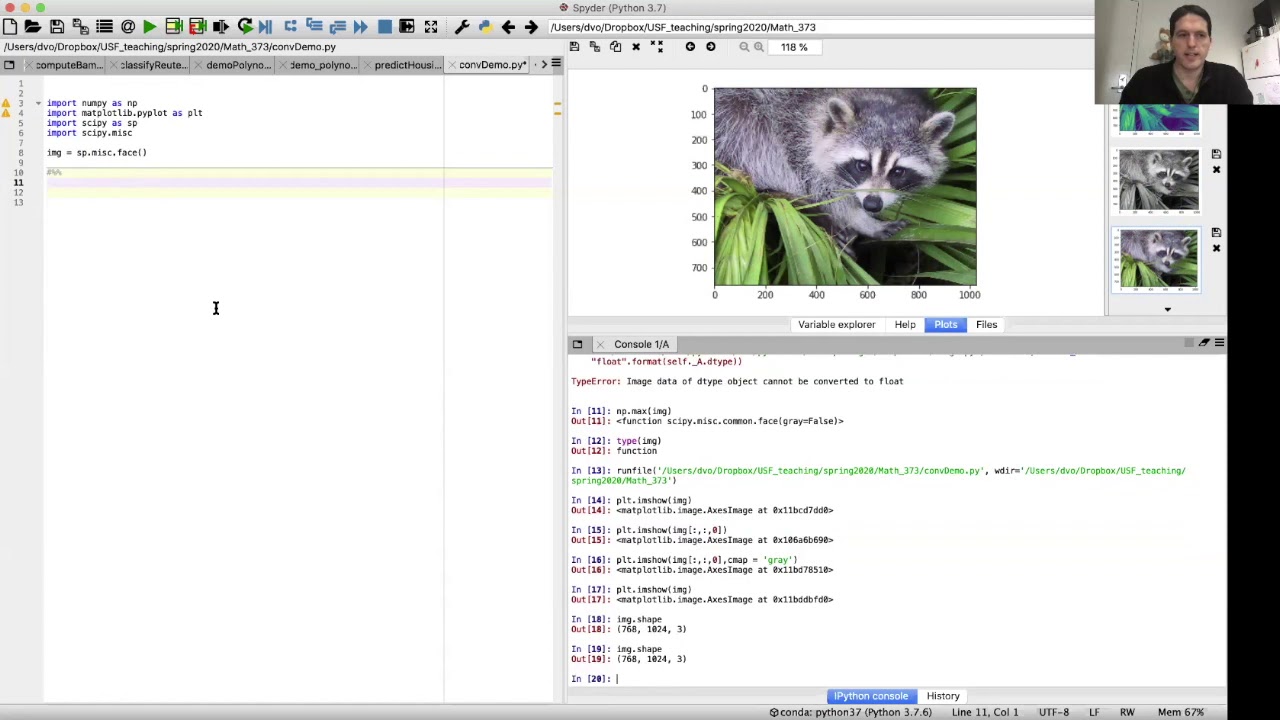Open the demoPolyno editor tab
This screenshot has width=1280, height=720.
236,65
